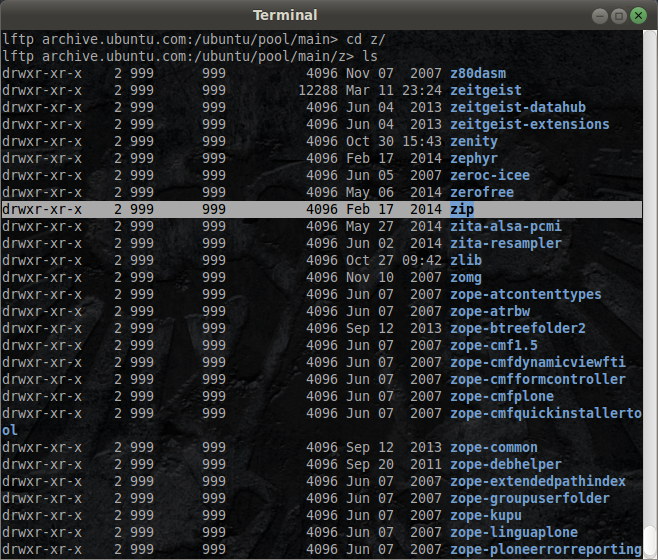Click the zerofree directory entry
Screen dimensions: 658x560
pos(482,192)
